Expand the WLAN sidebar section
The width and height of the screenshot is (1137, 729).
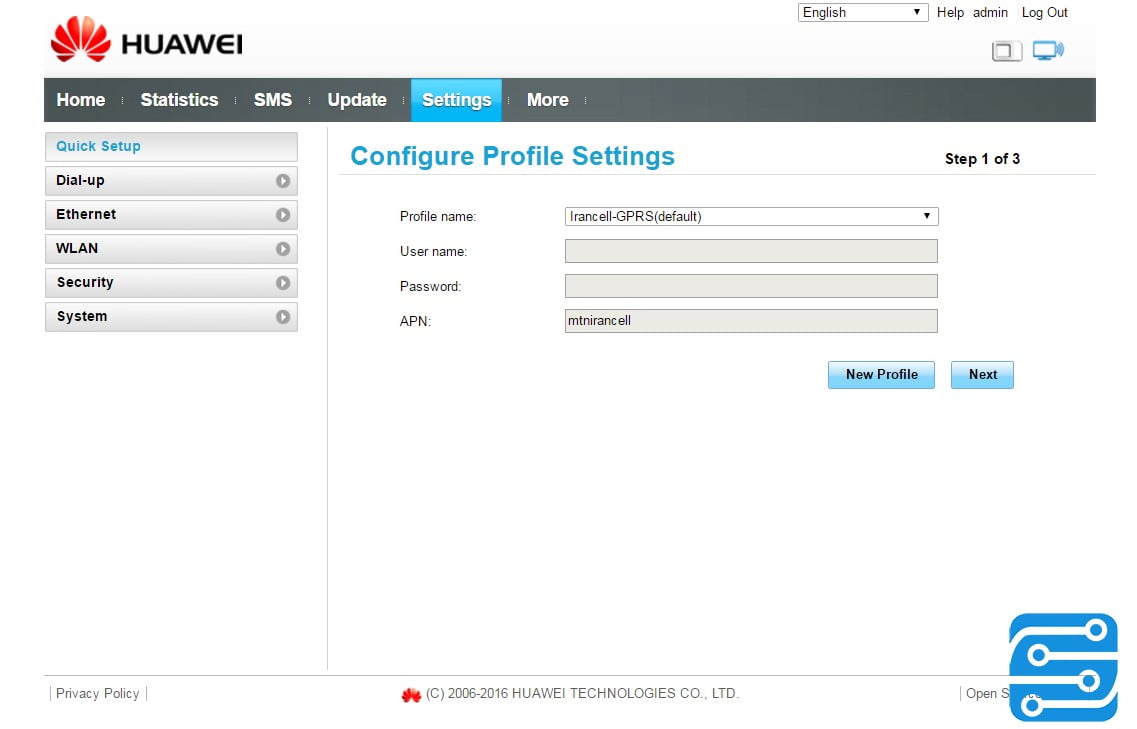click(171, 249)
